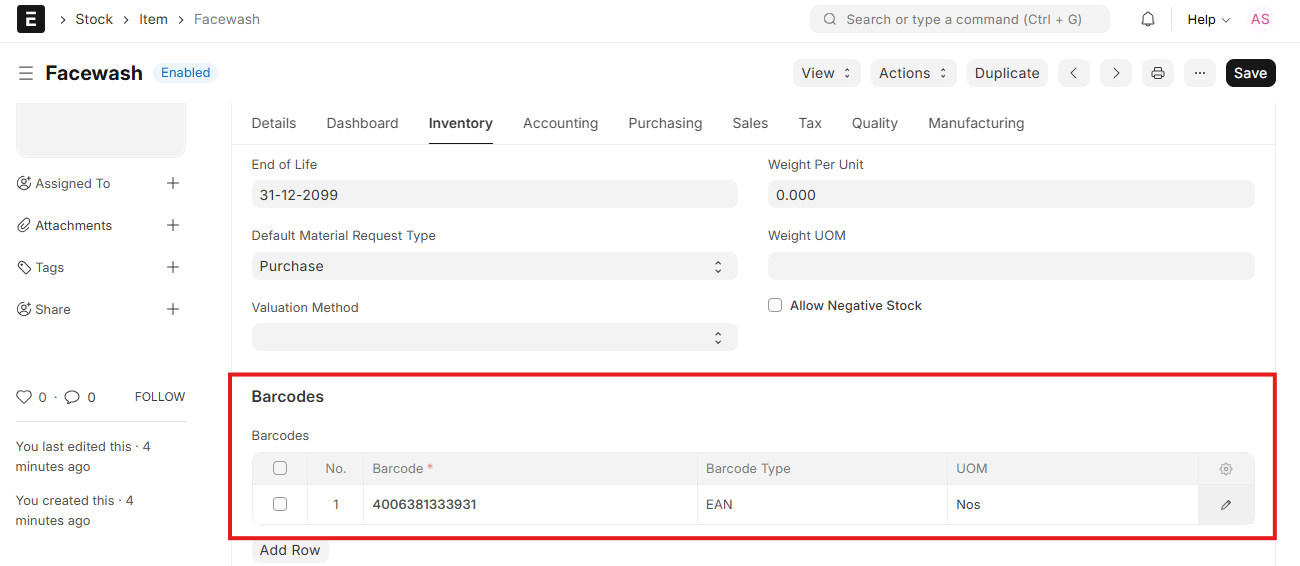This screenshot has width=1300, height=566.
Task: Click the EAN barcode type cell
Action: click(822, 504)
